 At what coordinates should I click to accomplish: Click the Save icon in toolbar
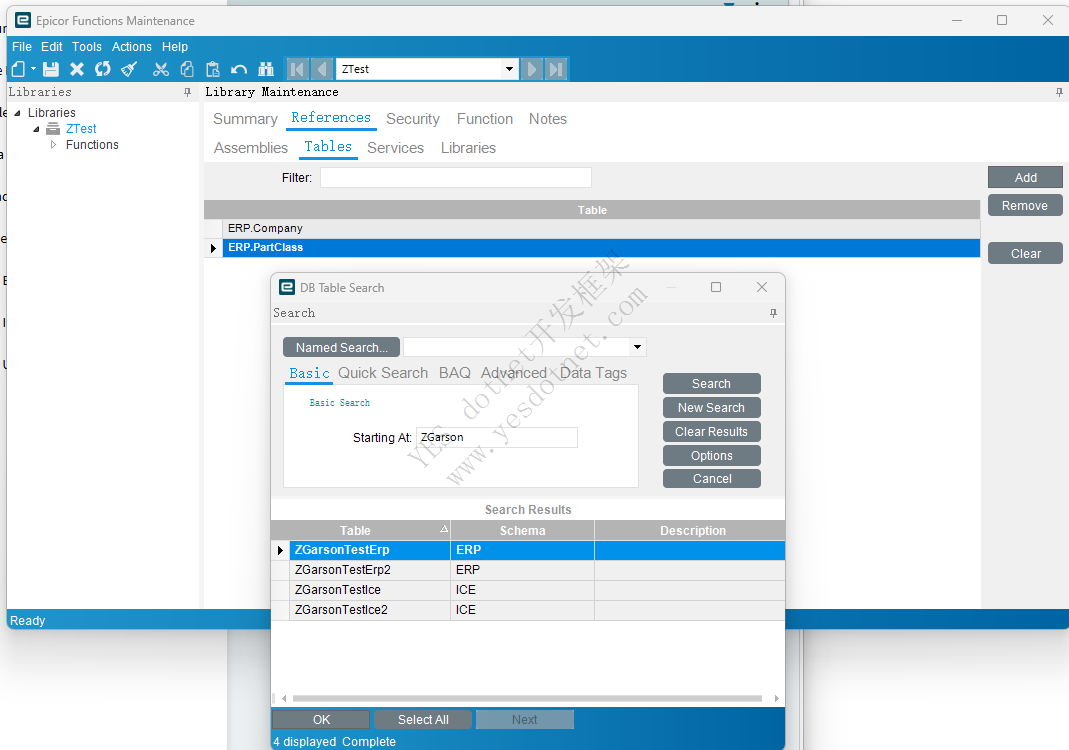[51, 69]
